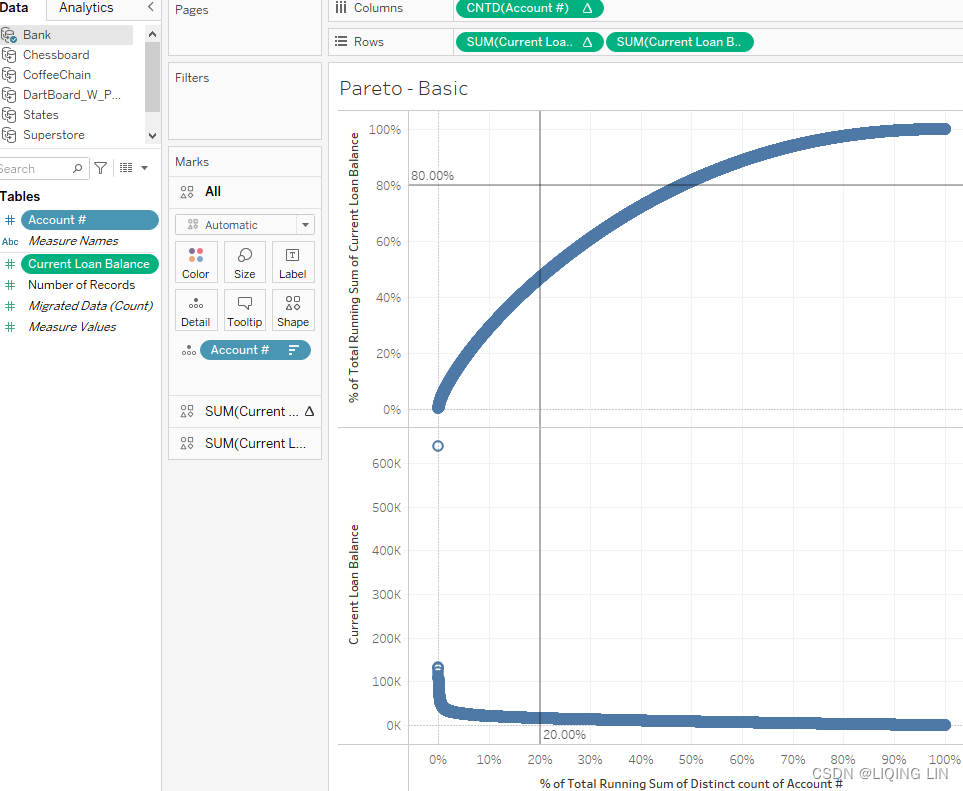This screenshot has height=791, width=963.
Task: Click the CNTD(Account #) pill in Columns
Action: 529,8
